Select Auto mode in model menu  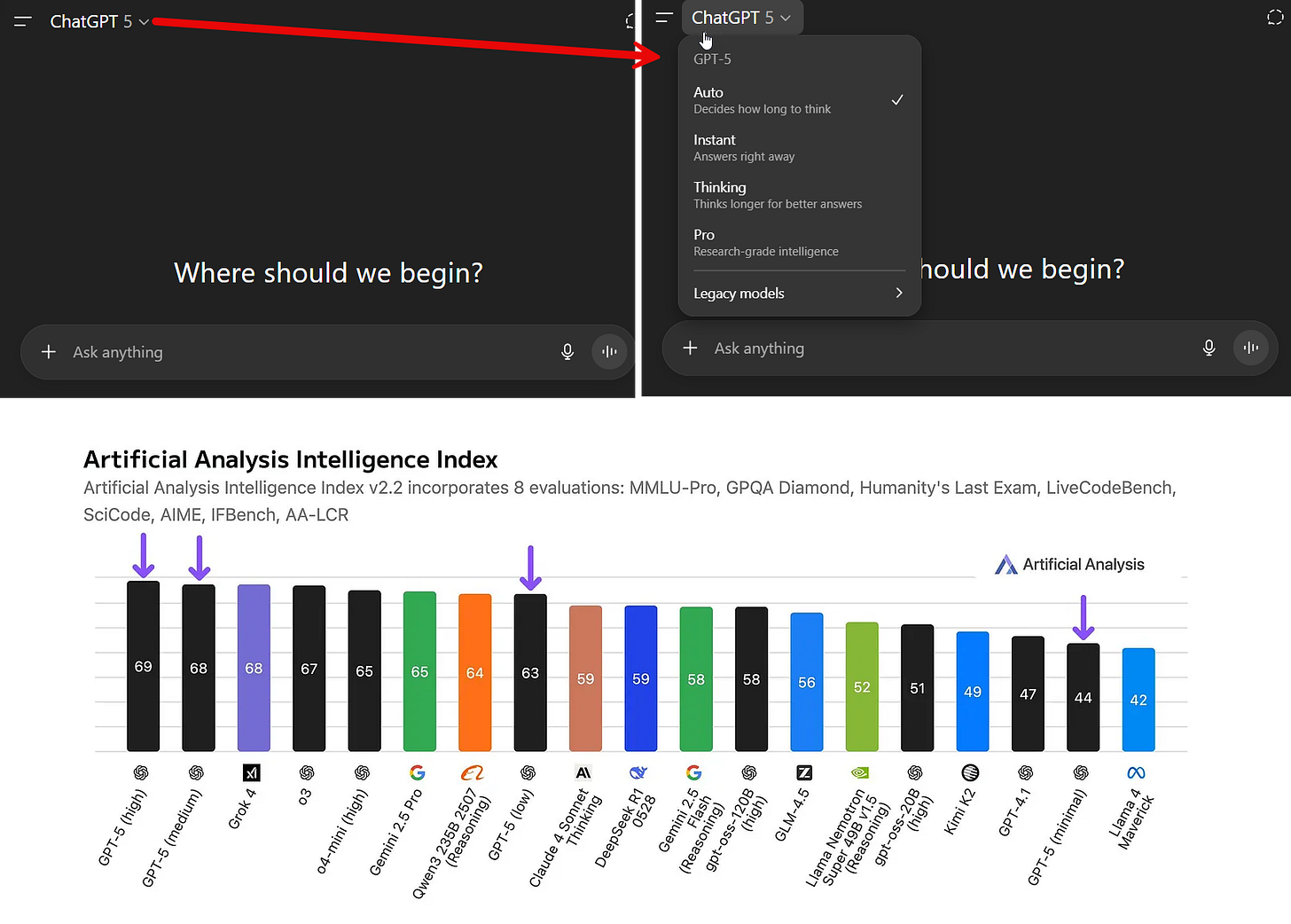coord(799,100)
